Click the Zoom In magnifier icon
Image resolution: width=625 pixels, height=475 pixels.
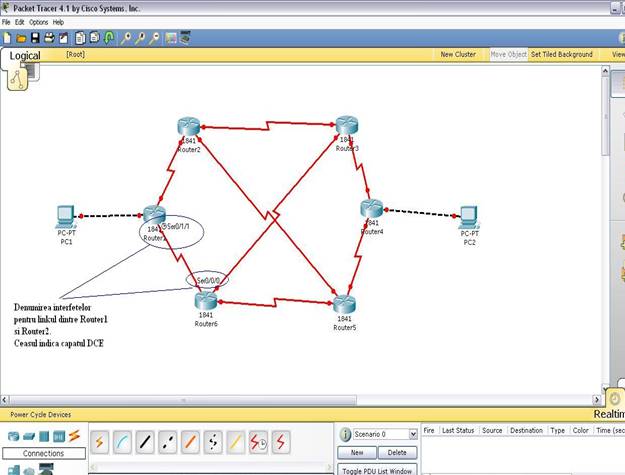(x=126, y=38)
